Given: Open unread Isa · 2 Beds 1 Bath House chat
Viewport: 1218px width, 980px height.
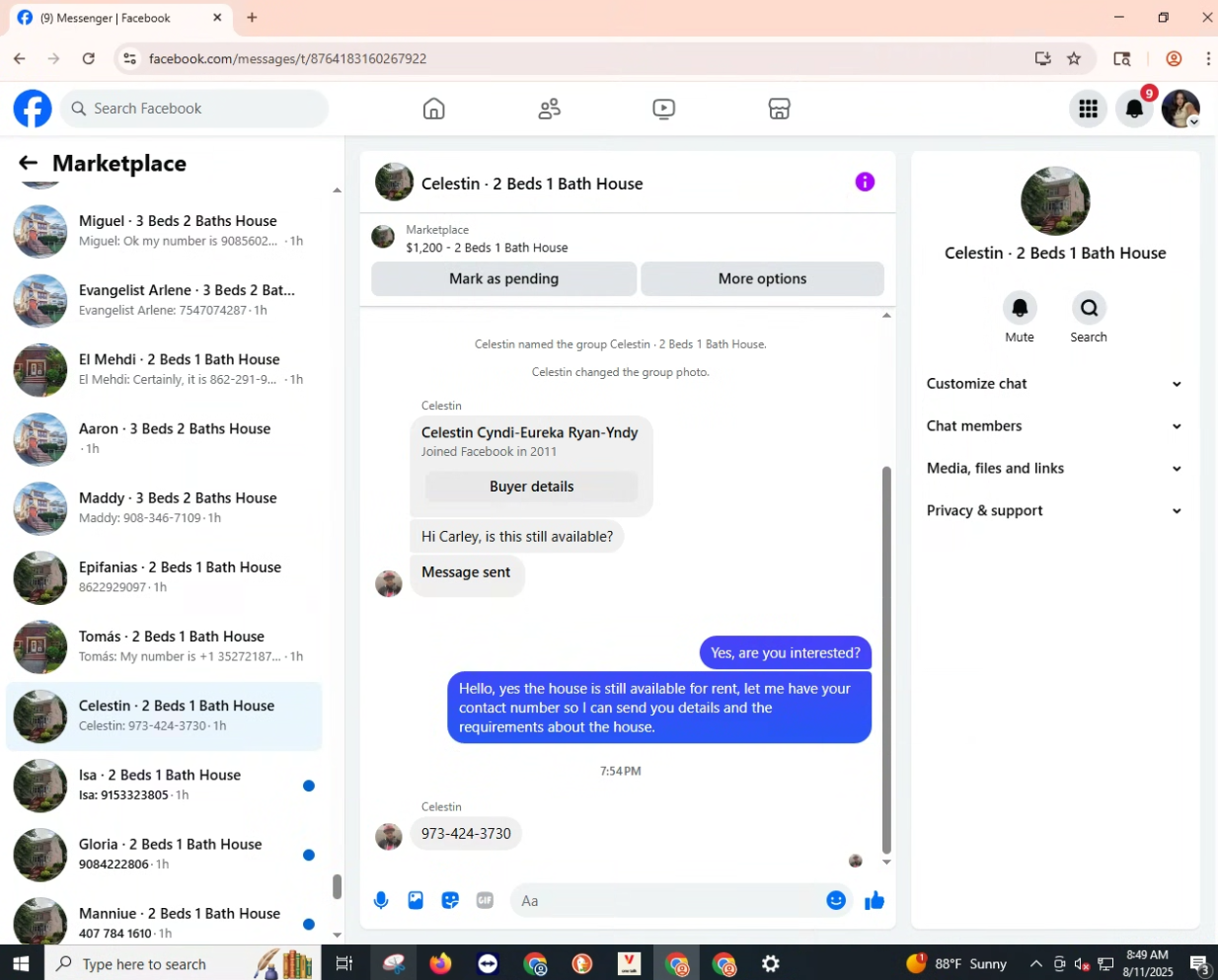Looking at the screenshot, I should [x=164, y=785].
